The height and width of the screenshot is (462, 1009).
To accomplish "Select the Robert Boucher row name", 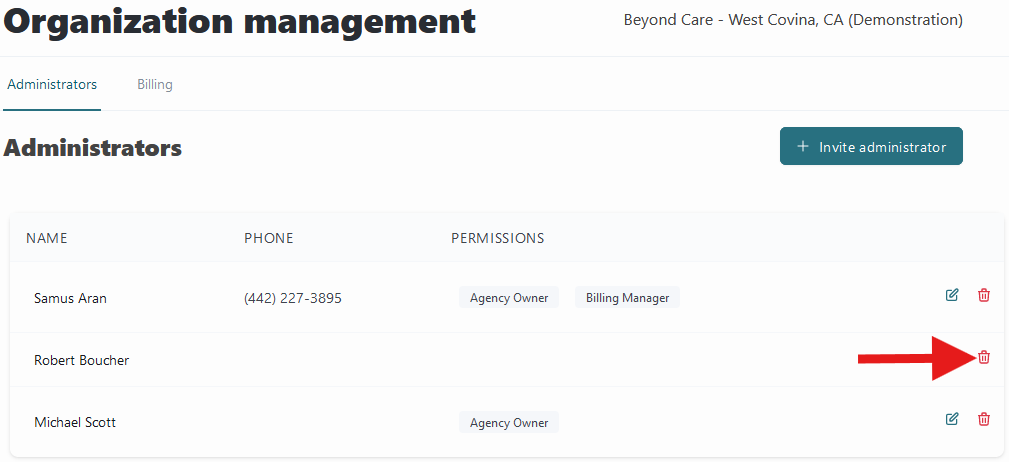I will 82,360.
